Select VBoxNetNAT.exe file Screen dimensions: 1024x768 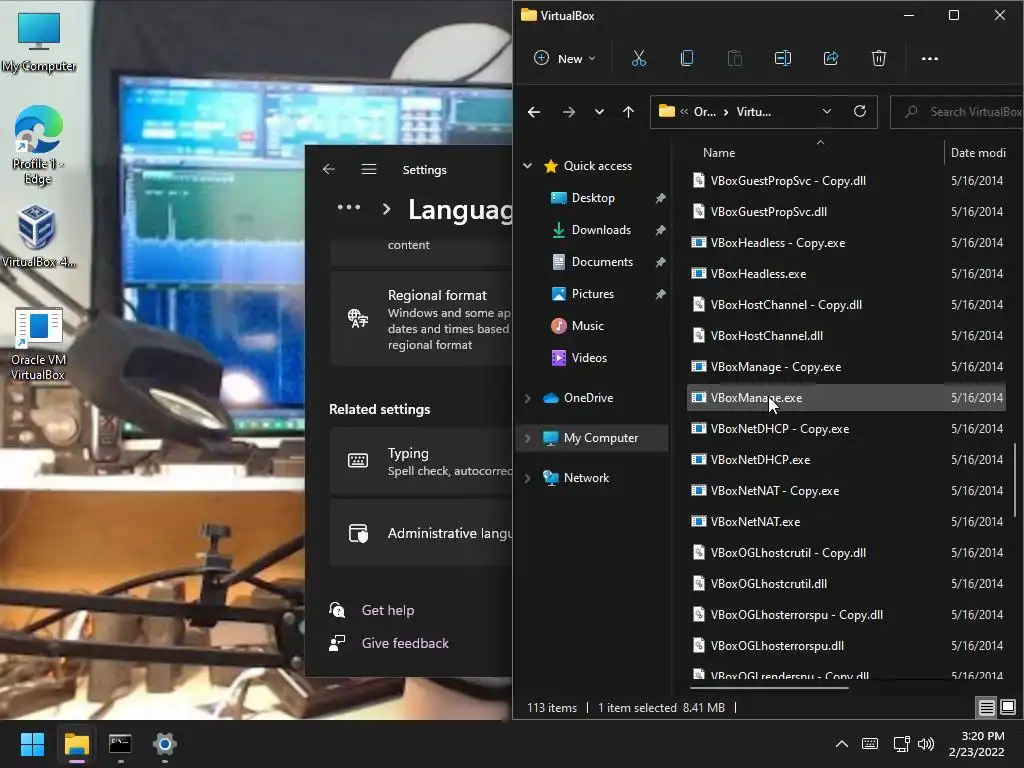point(846,522)
